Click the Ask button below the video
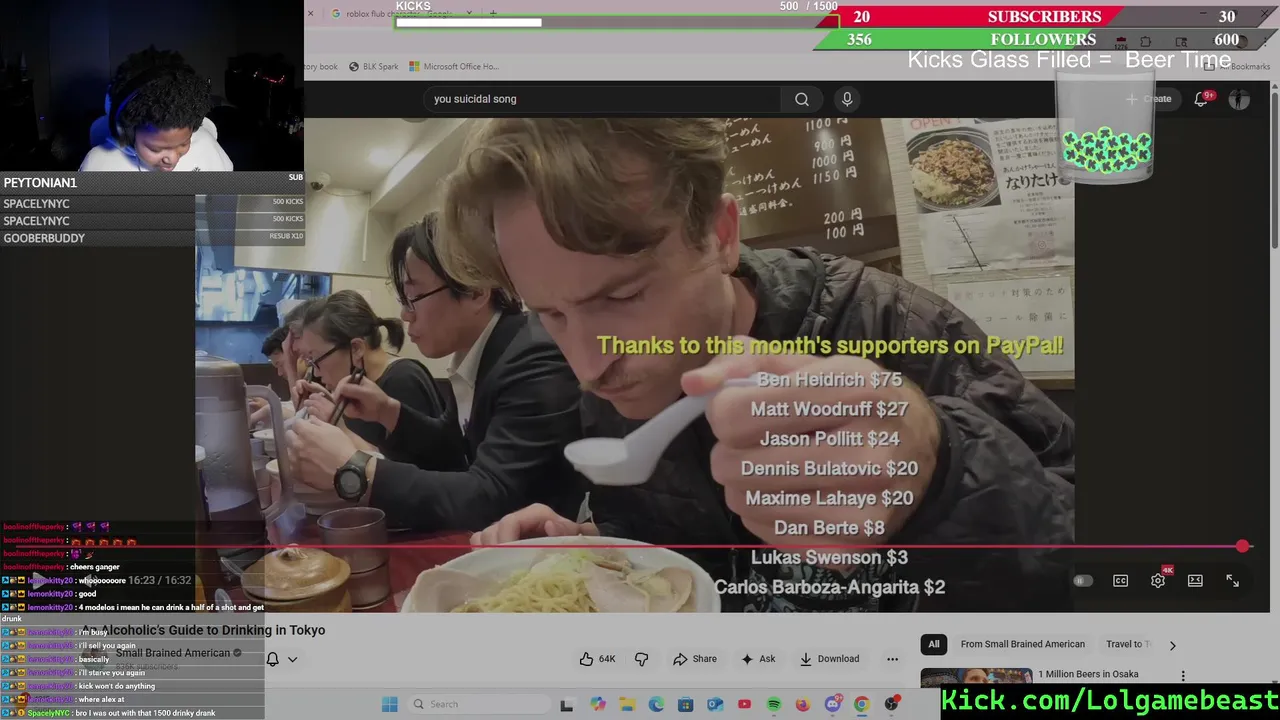This screenshot has height=720, width=1280. click(758, 659)
